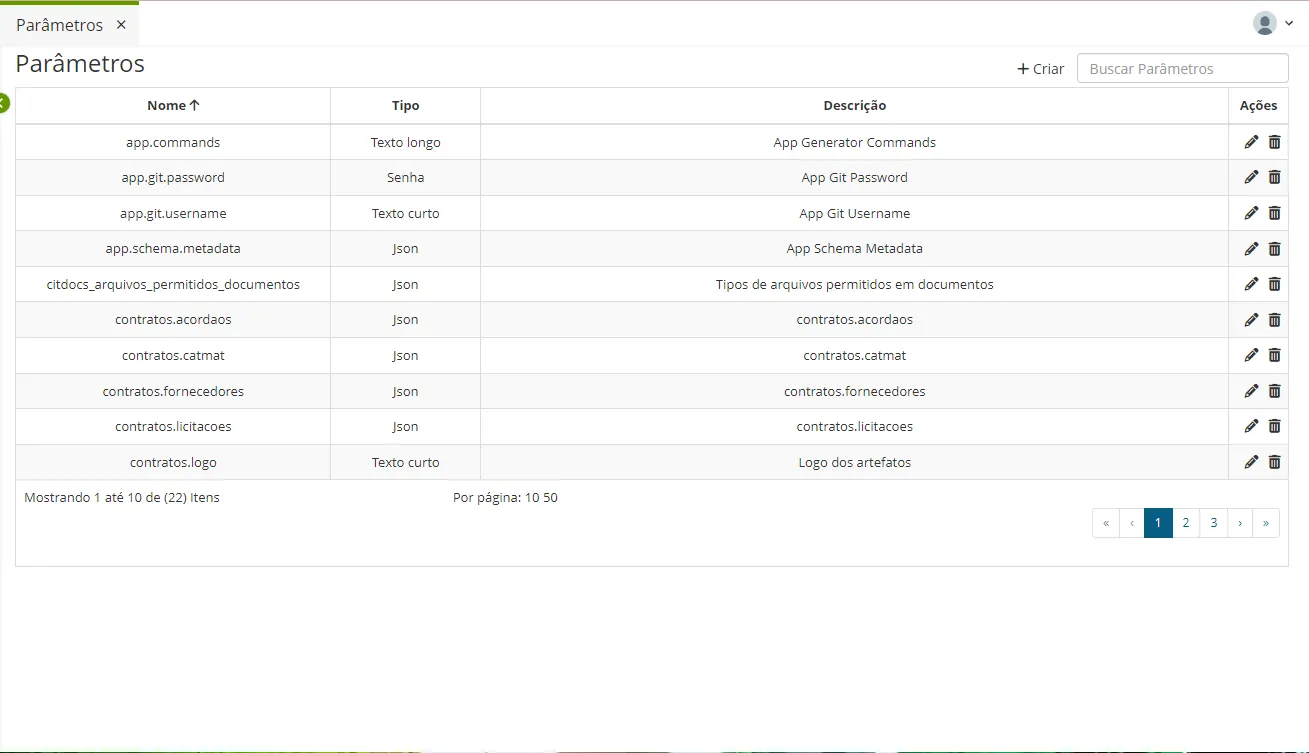Delete the contratos.acordaos parameter
The image size is (1309, 753).
coord(1274,320)
